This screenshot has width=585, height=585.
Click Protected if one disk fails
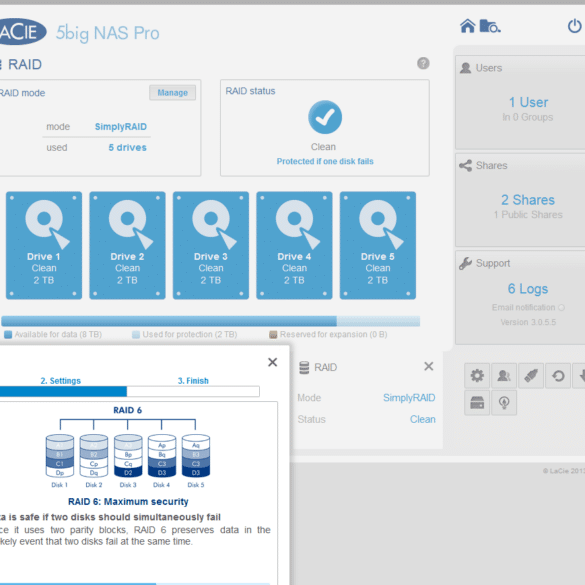325,161
